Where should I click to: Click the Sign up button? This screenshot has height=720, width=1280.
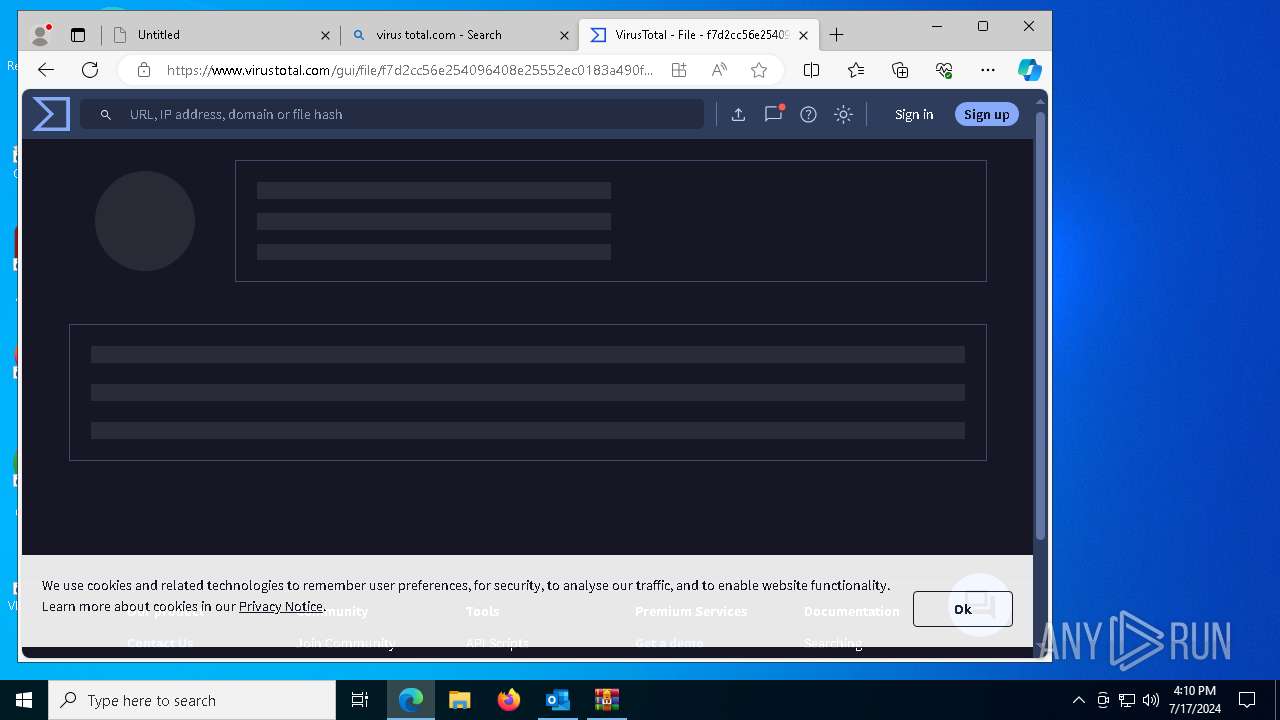pyautogui.click(x=986, y=114)
